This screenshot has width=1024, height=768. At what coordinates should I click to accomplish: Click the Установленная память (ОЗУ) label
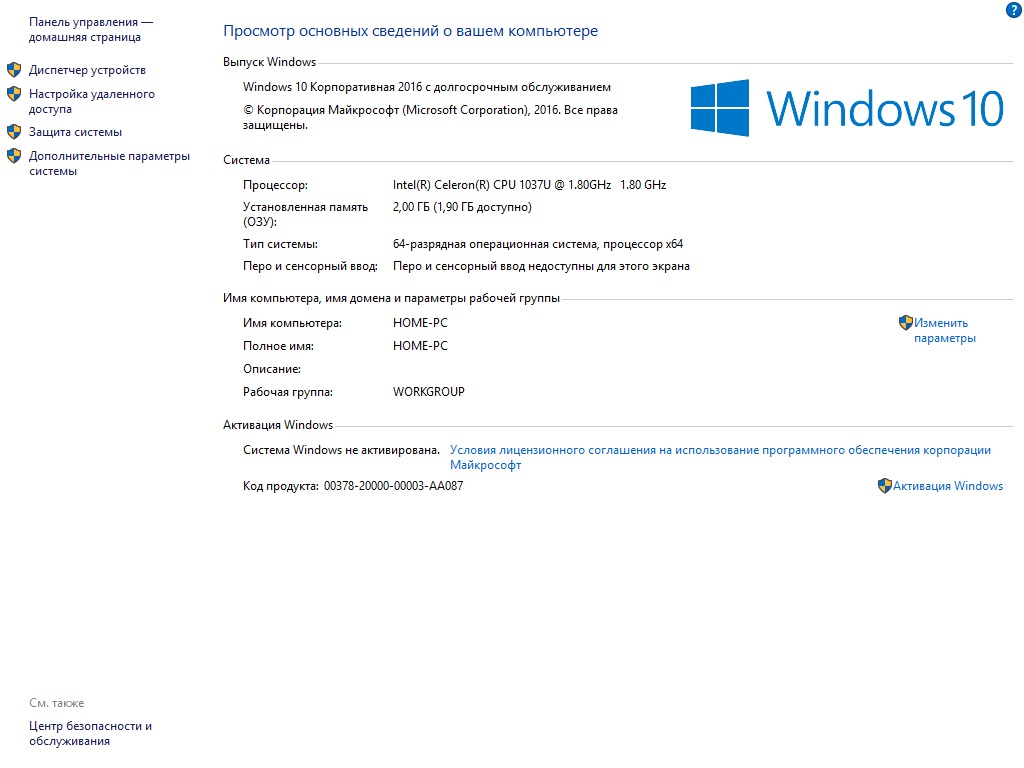pyautogui.click(x=306, y=214)
